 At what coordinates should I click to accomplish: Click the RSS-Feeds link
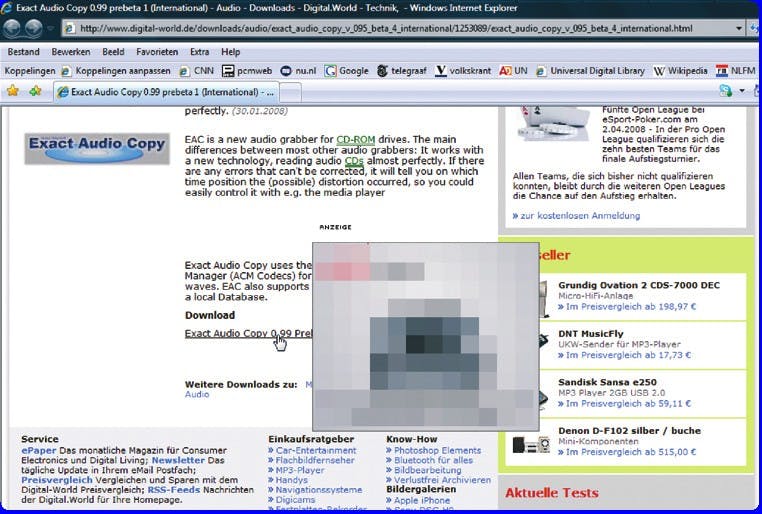(x=174, y=490)
